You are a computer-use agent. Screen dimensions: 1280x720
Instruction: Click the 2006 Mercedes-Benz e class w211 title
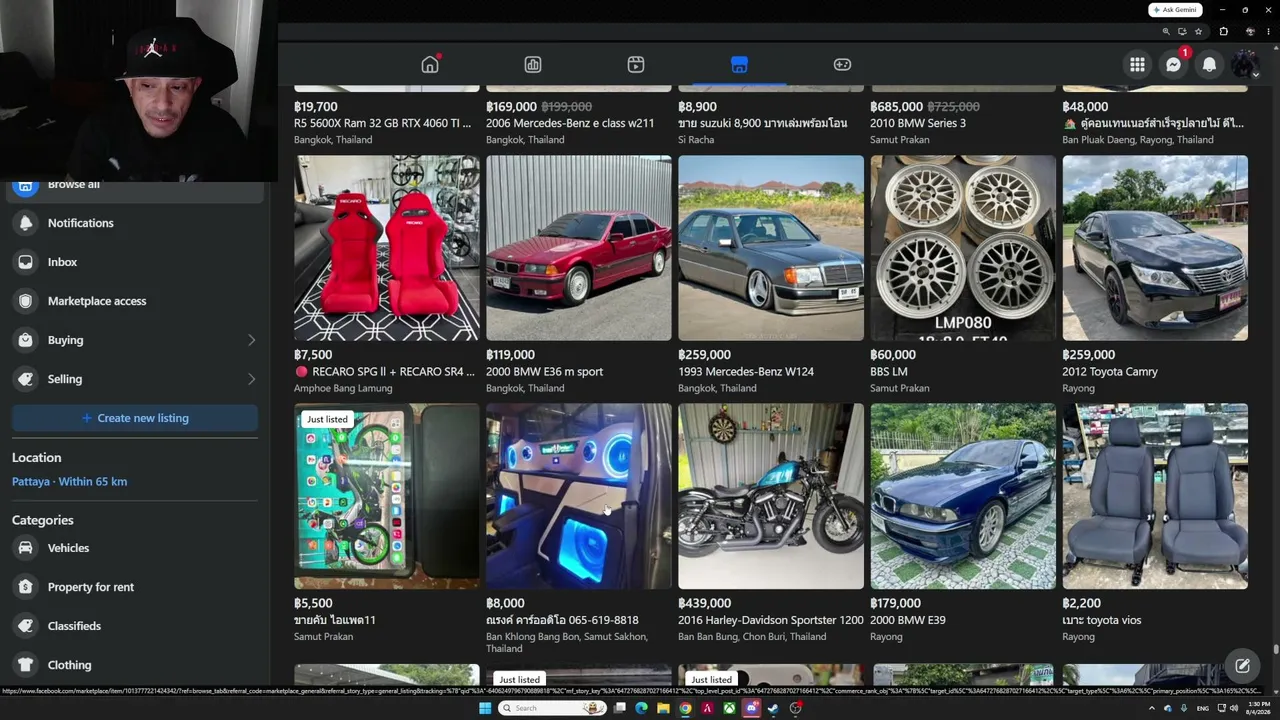(x=570, y=123)
